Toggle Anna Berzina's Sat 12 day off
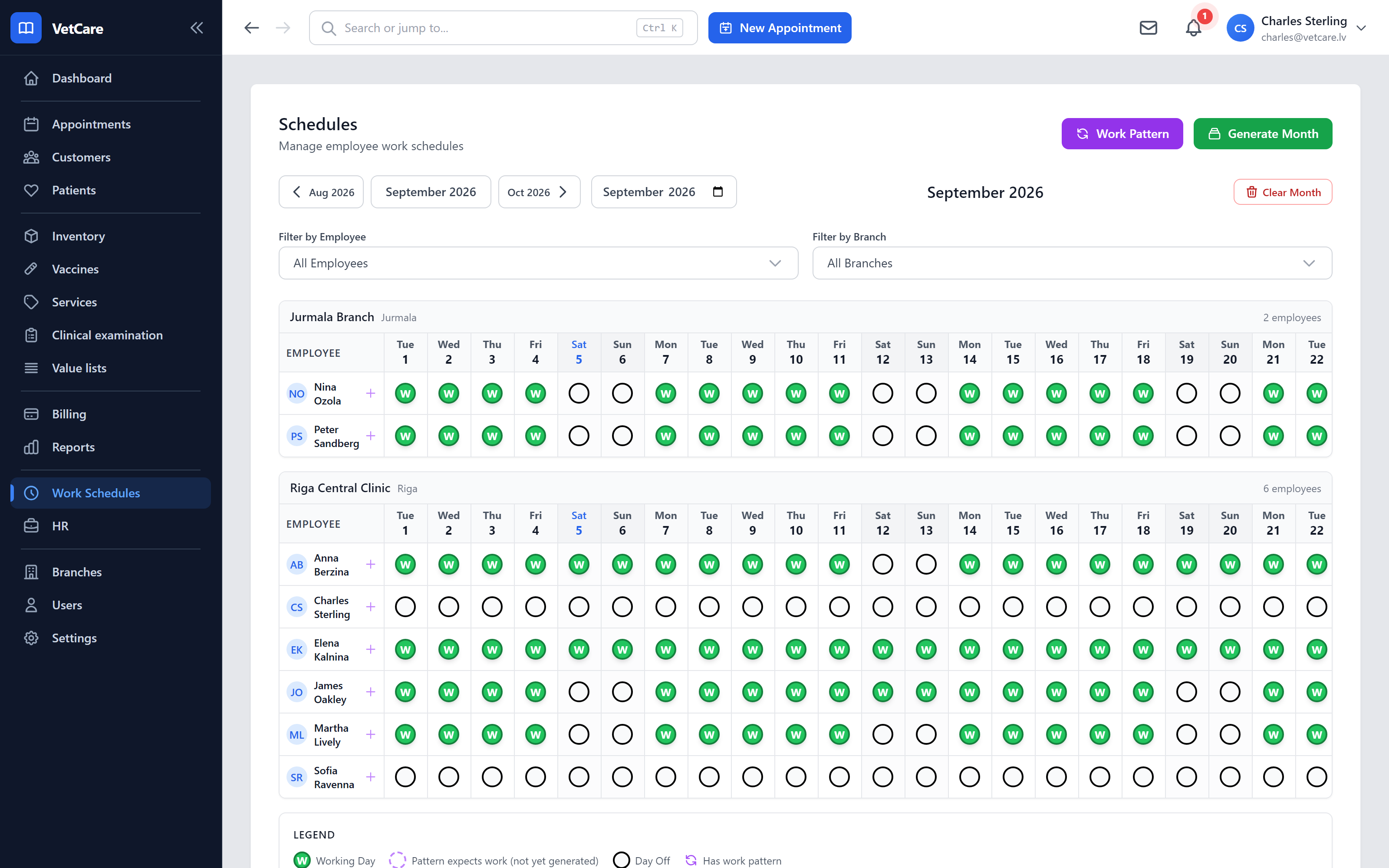This screenshot has width=1389, height=868. tap(883, 564)
